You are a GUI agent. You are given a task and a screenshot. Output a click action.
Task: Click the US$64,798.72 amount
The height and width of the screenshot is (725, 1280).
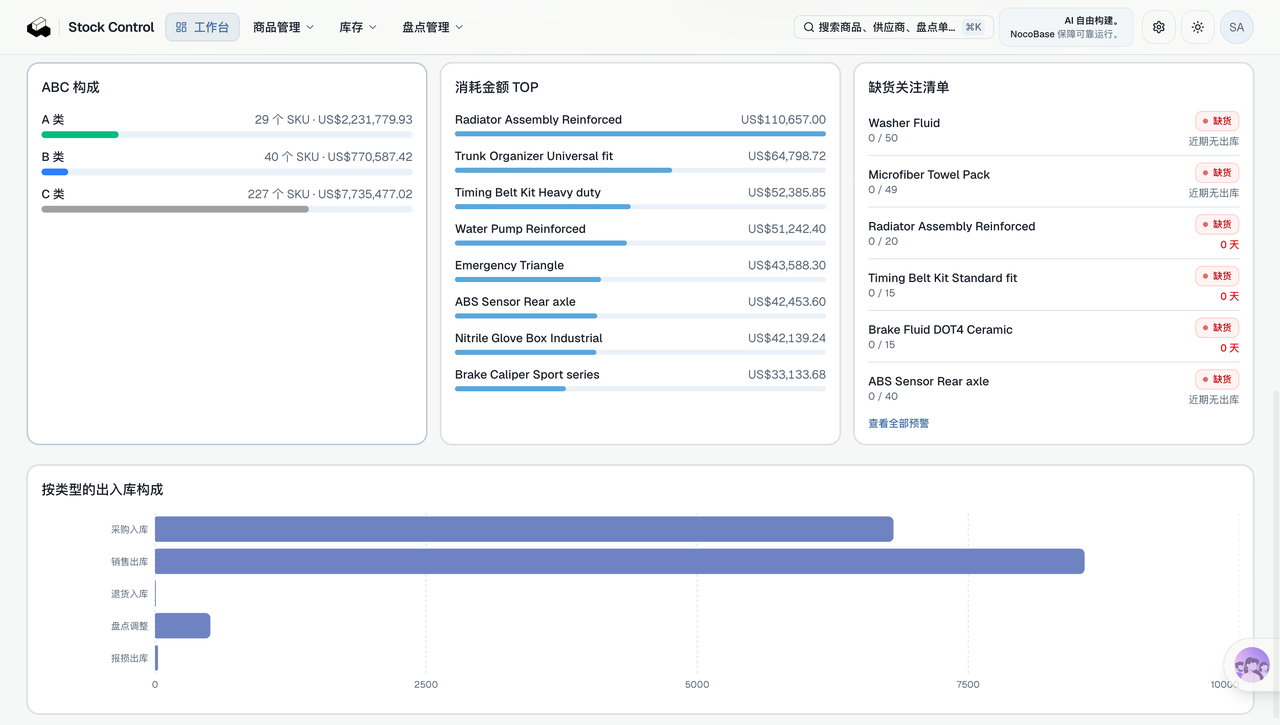point(787,156)
